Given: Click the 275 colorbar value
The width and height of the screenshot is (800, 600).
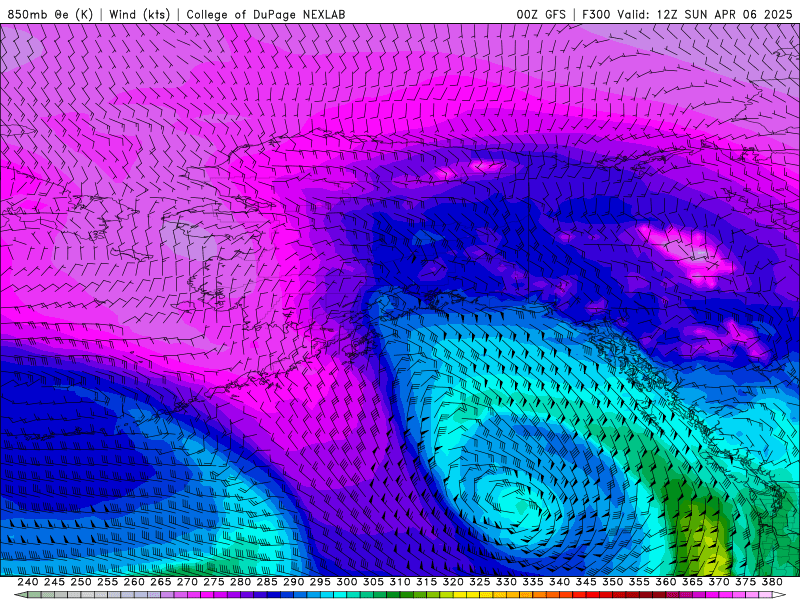Looking at the screenshot, I should [213, 582].
